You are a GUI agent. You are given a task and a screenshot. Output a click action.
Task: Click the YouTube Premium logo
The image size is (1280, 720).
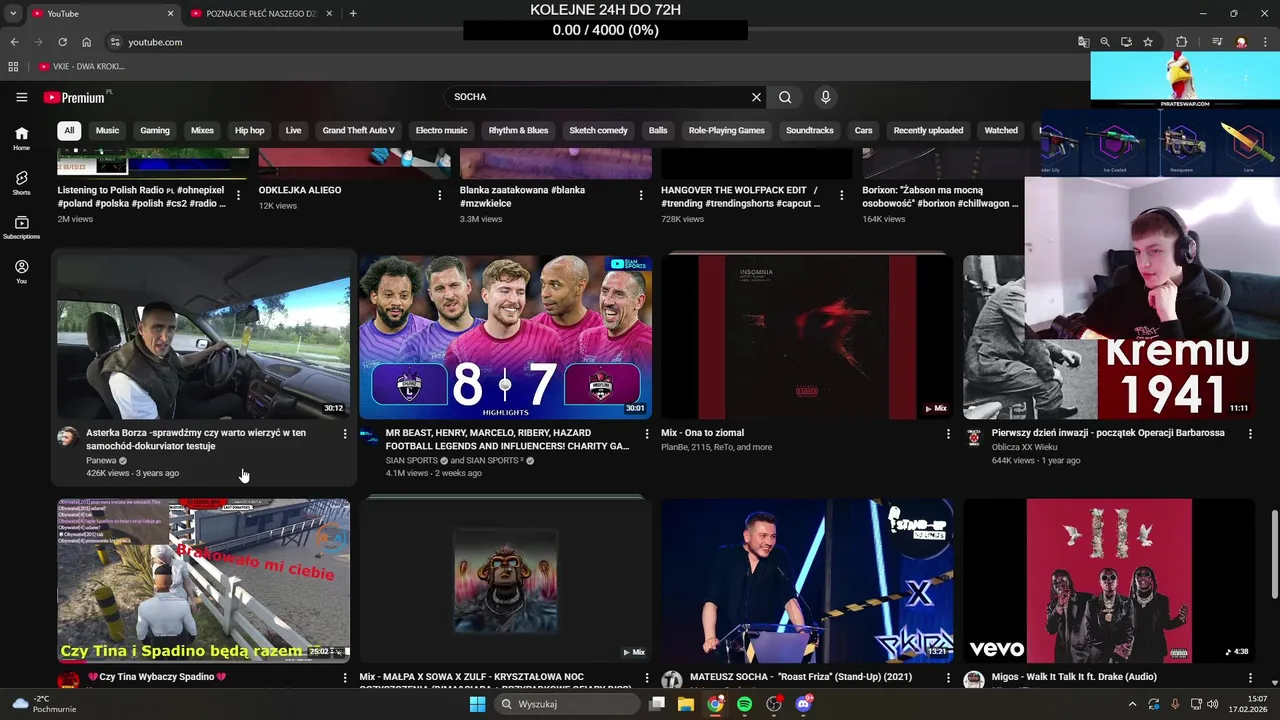(x=76, y=97)
